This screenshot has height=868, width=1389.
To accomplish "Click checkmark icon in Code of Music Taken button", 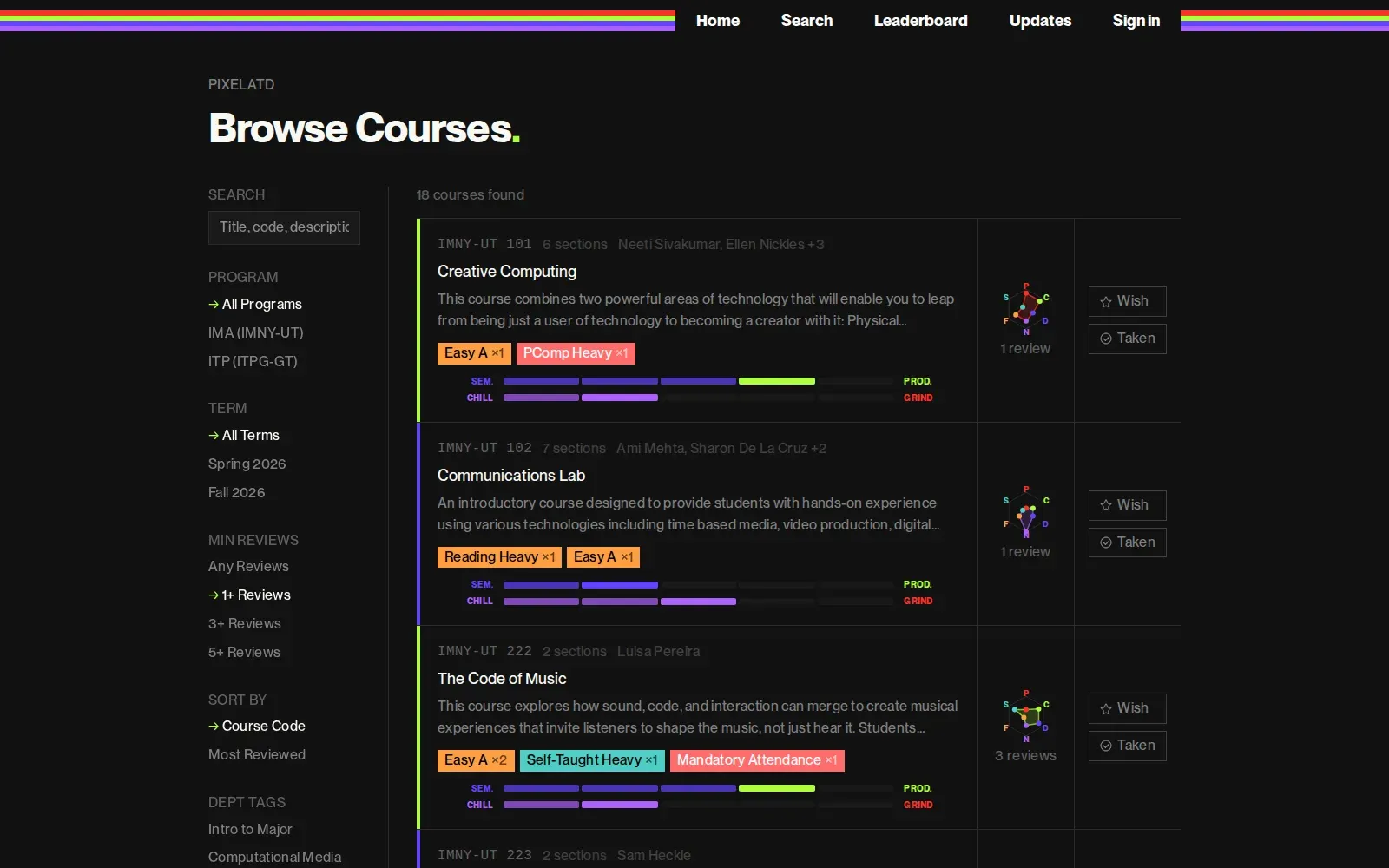I will pos(1106,746).
